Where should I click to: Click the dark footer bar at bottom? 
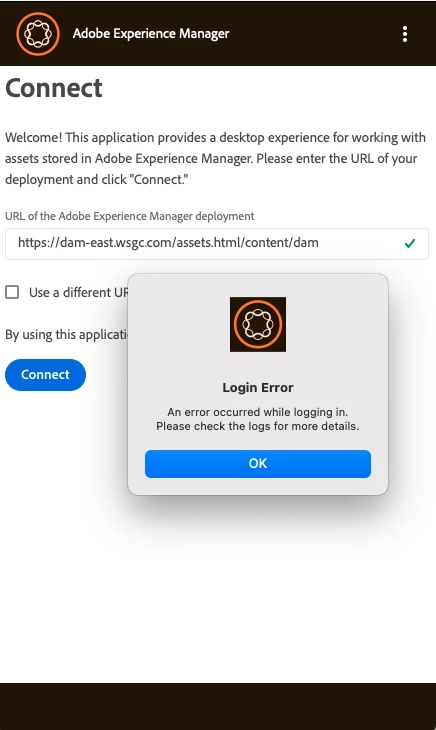click(x=218, y=706)
